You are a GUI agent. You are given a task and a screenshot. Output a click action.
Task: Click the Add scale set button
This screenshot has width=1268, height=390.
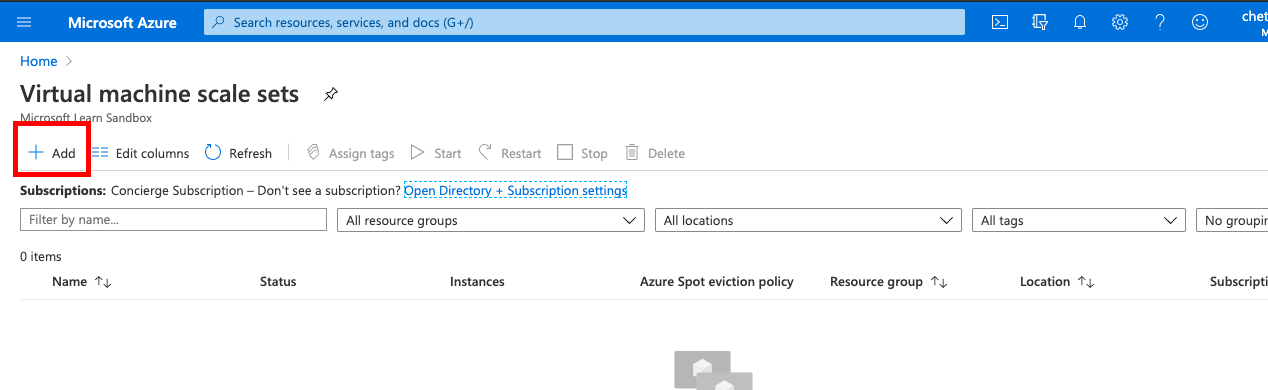click(52, 153)
